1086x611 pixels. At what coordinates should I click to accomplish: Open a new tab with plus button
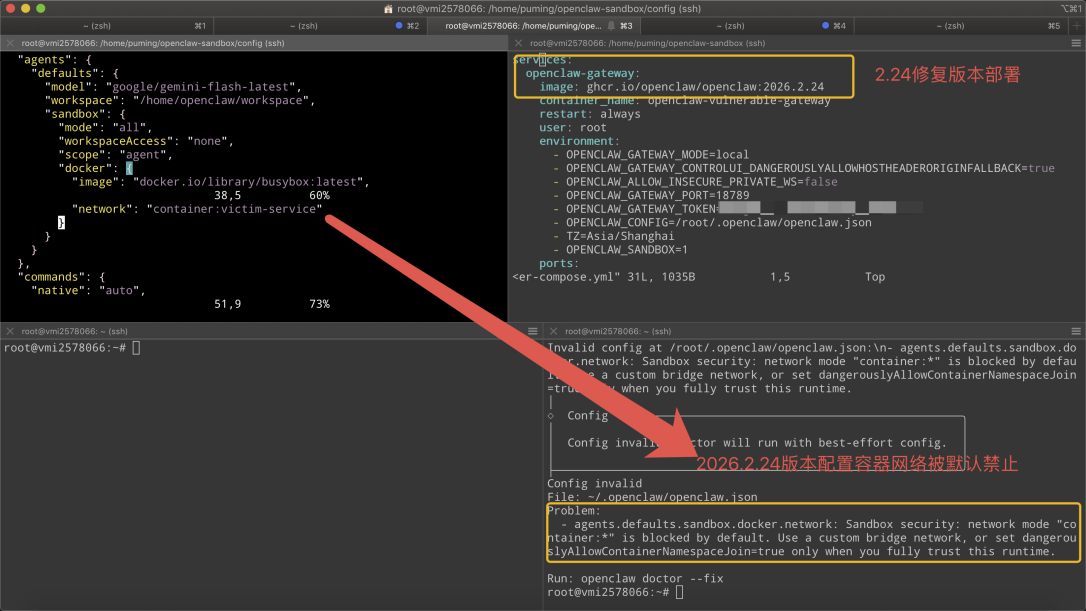click(1076, 26)
